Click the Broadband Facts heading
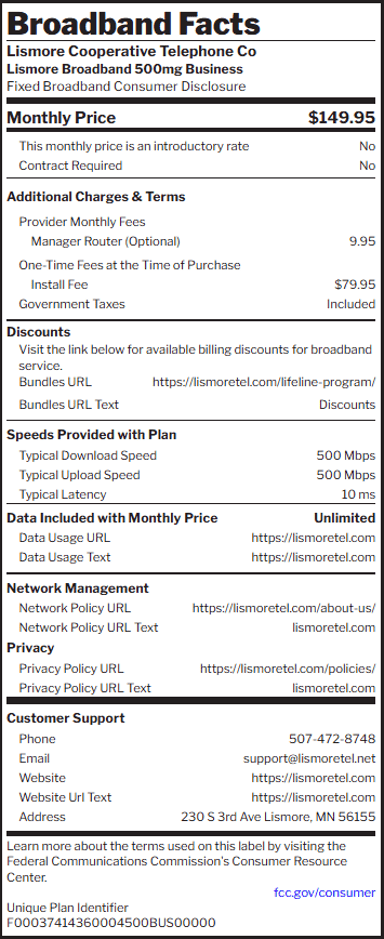Viewport: 384px width, 939px height. pos(134,23)
